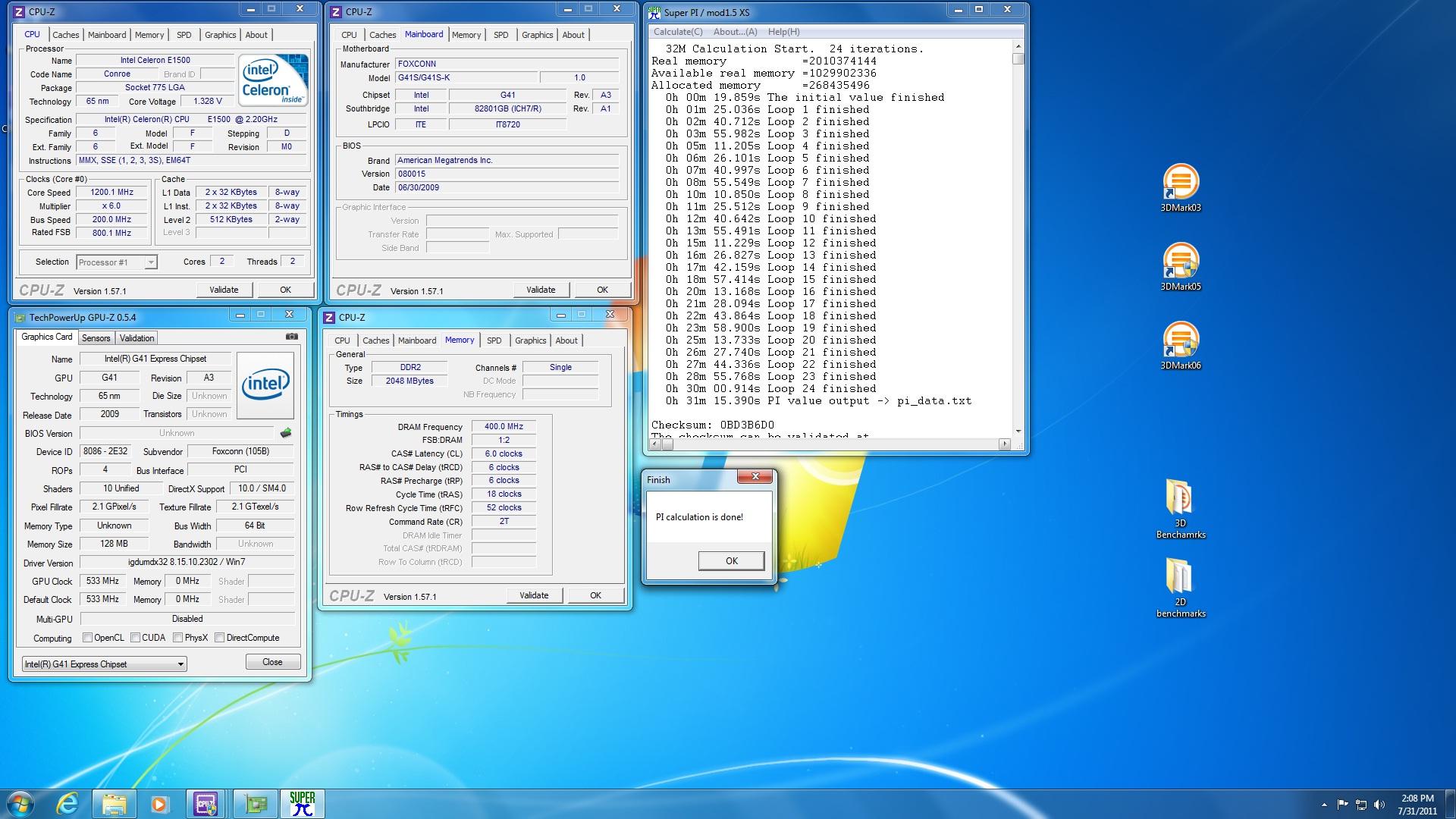The image size is (1456, 819).
Task: Click the Core Speed 1200.1 MHz field
Action: (112, 193)
